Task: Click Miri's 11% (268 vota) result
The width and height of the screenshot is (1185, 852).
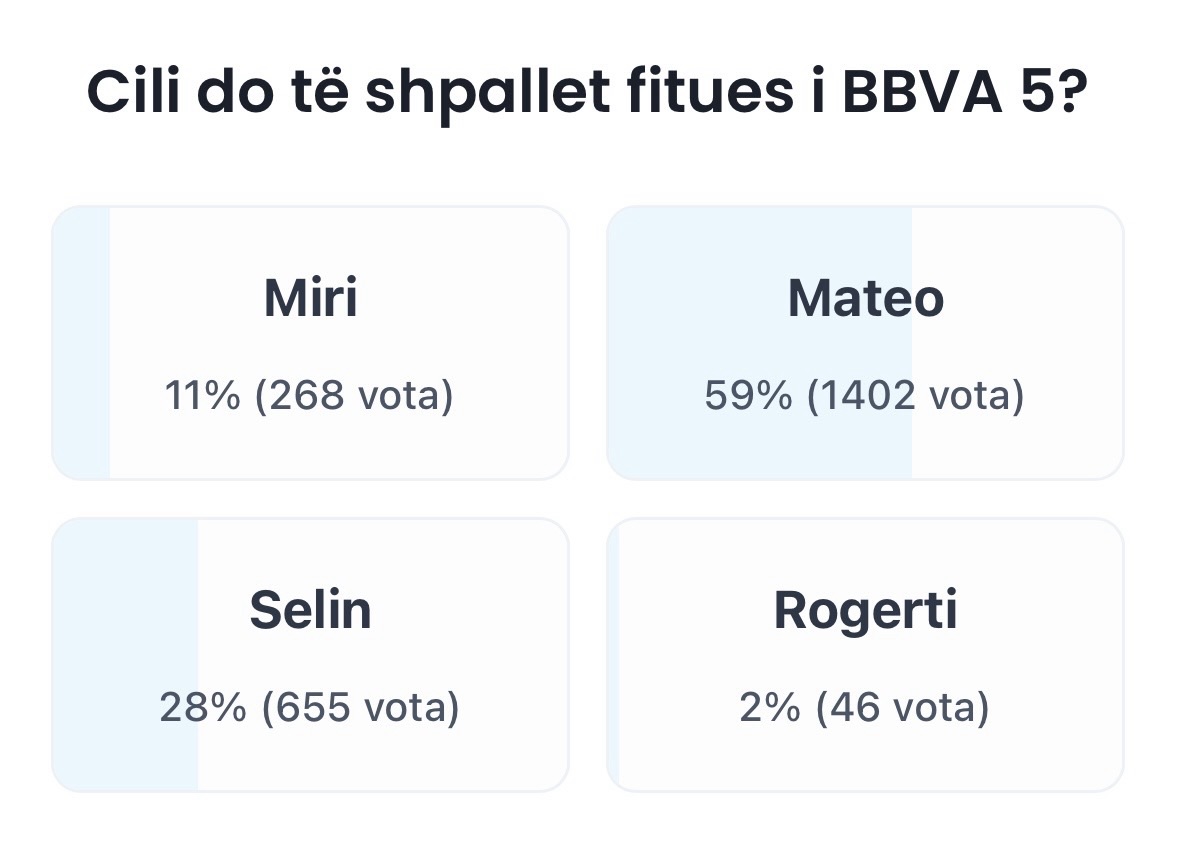Action: pos(309,396)
